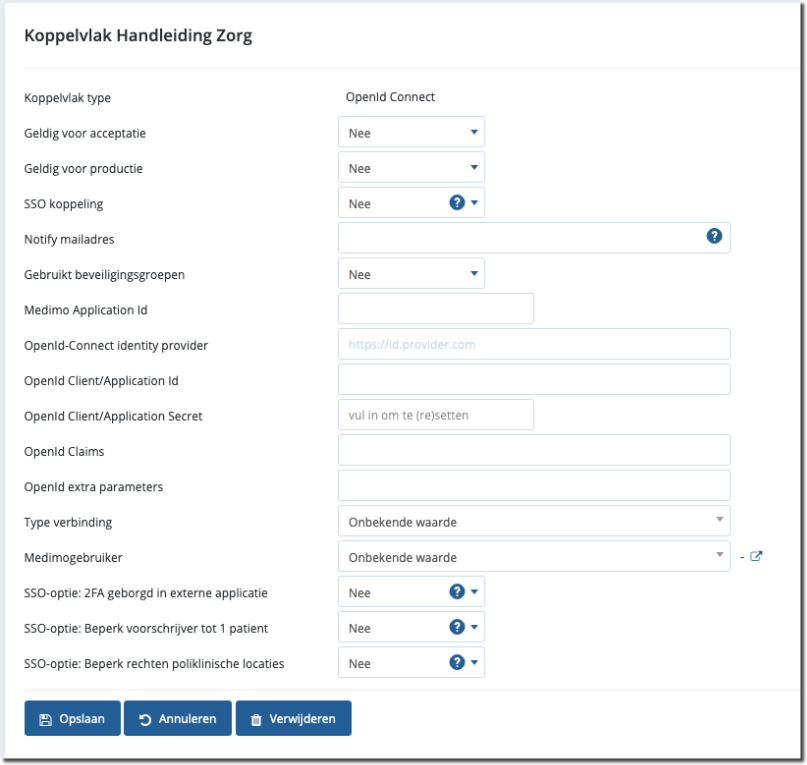Focus the Medimo Application Id field
Viewport: 807px width, 765px height.
[436, 309]
